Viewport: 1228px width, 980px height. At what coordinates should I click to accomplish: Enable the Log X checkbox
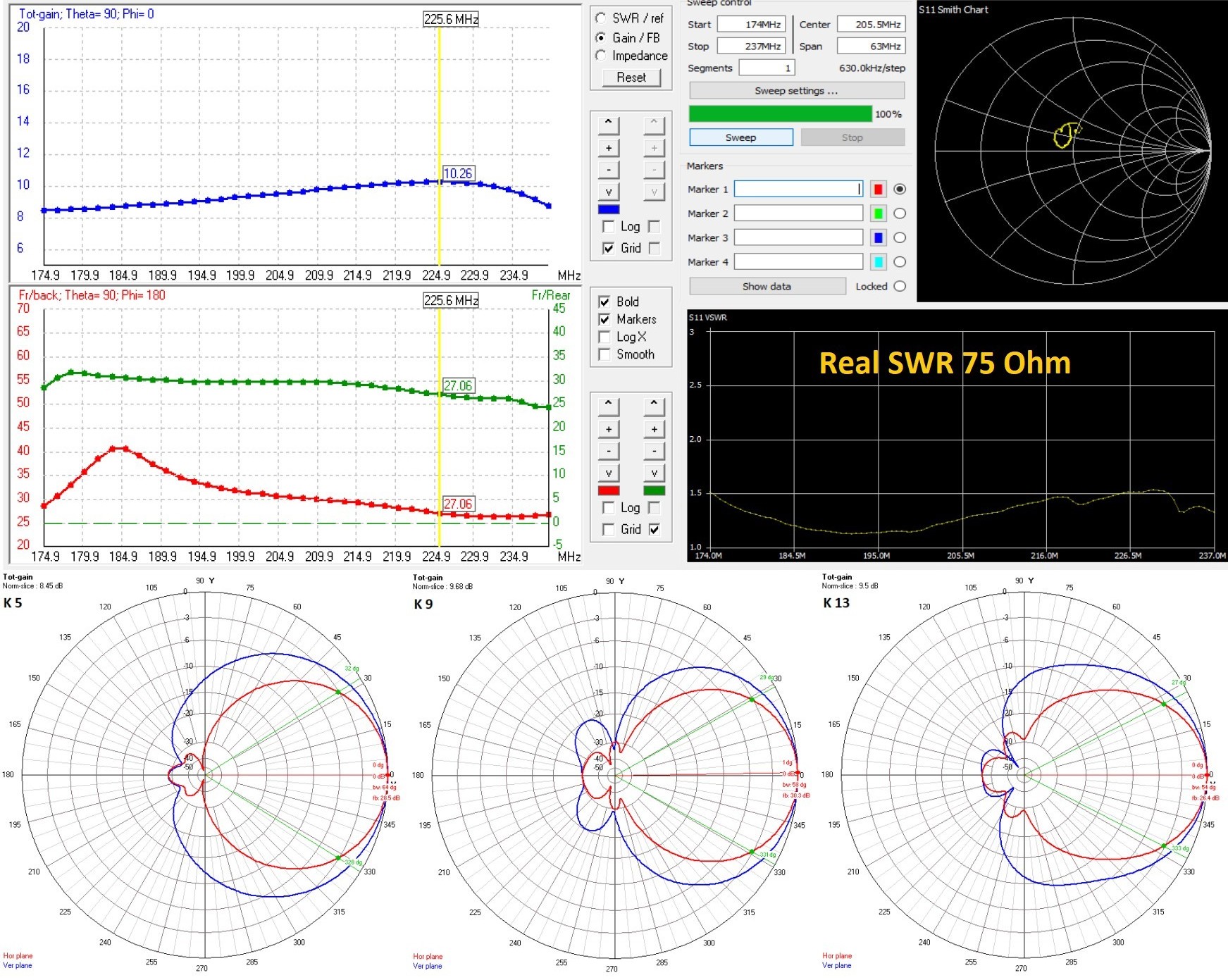tap(604, 337)
